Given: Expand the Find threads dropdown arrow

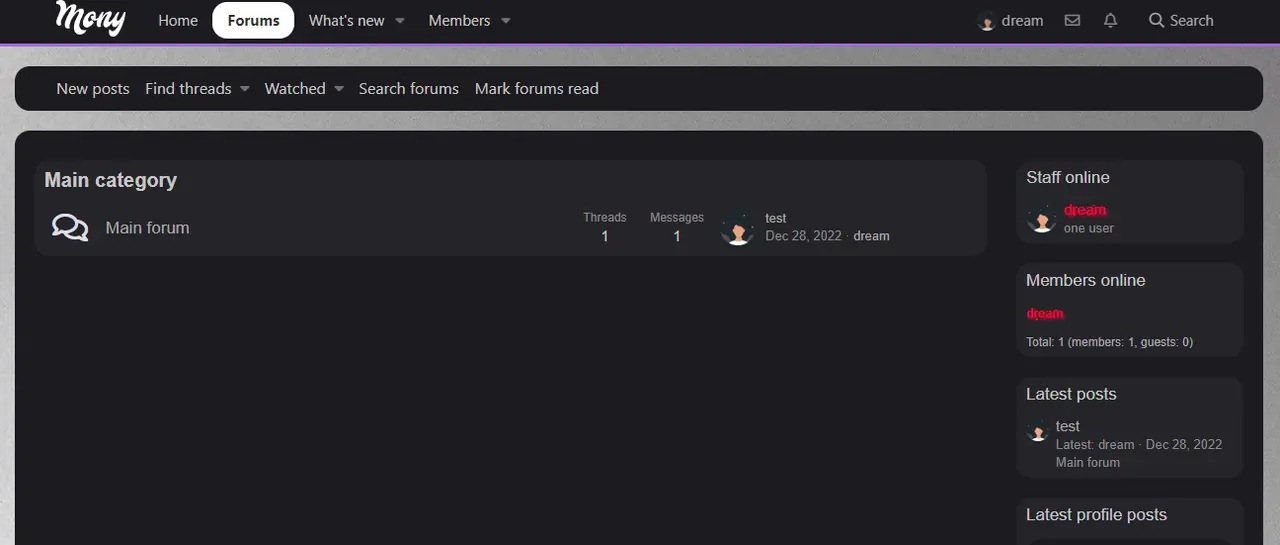Looking at the screenshot, I should pos(244,89).
